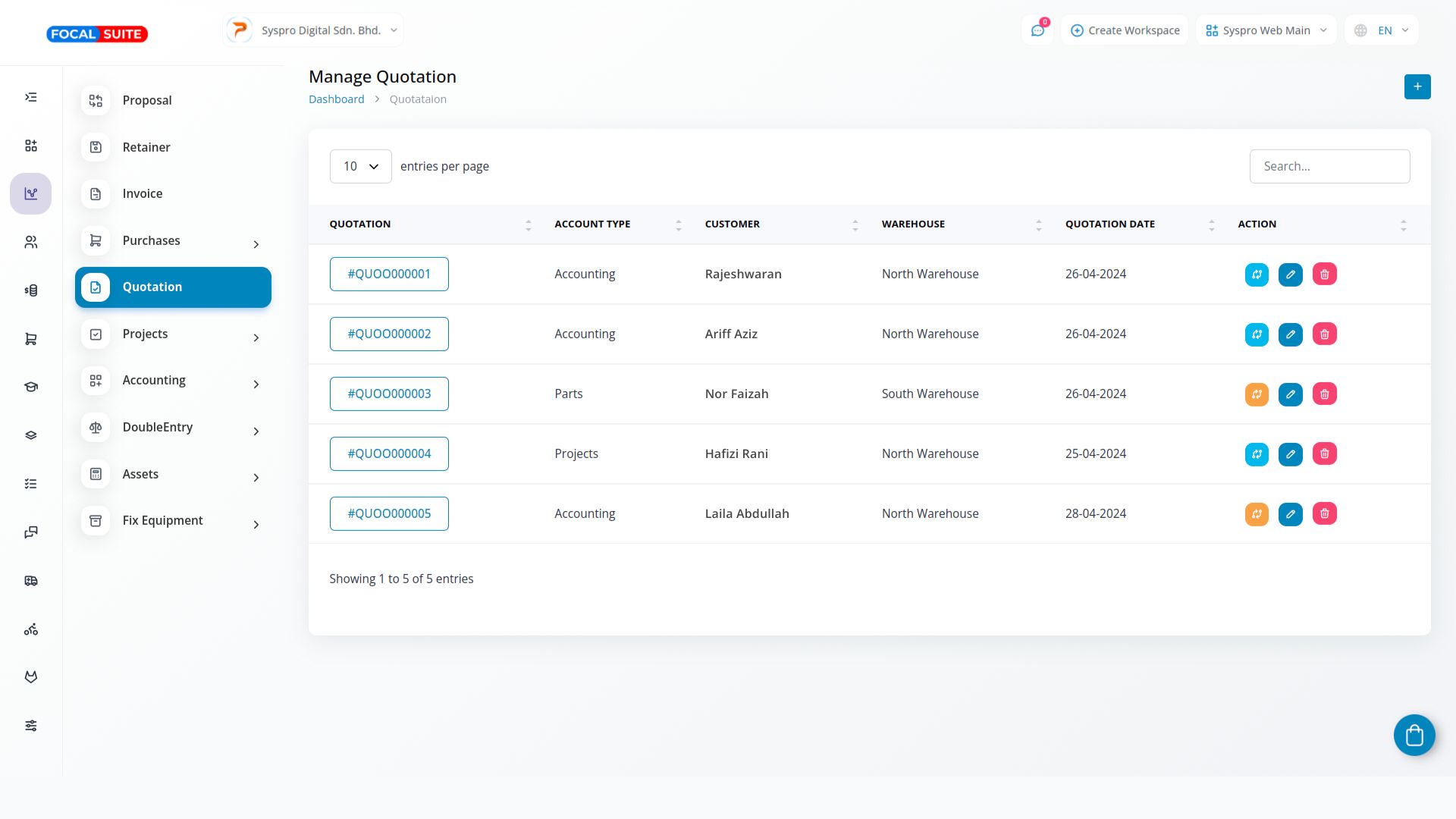Click the delivery truck icon in the left rail

click(x=31, y=581)
